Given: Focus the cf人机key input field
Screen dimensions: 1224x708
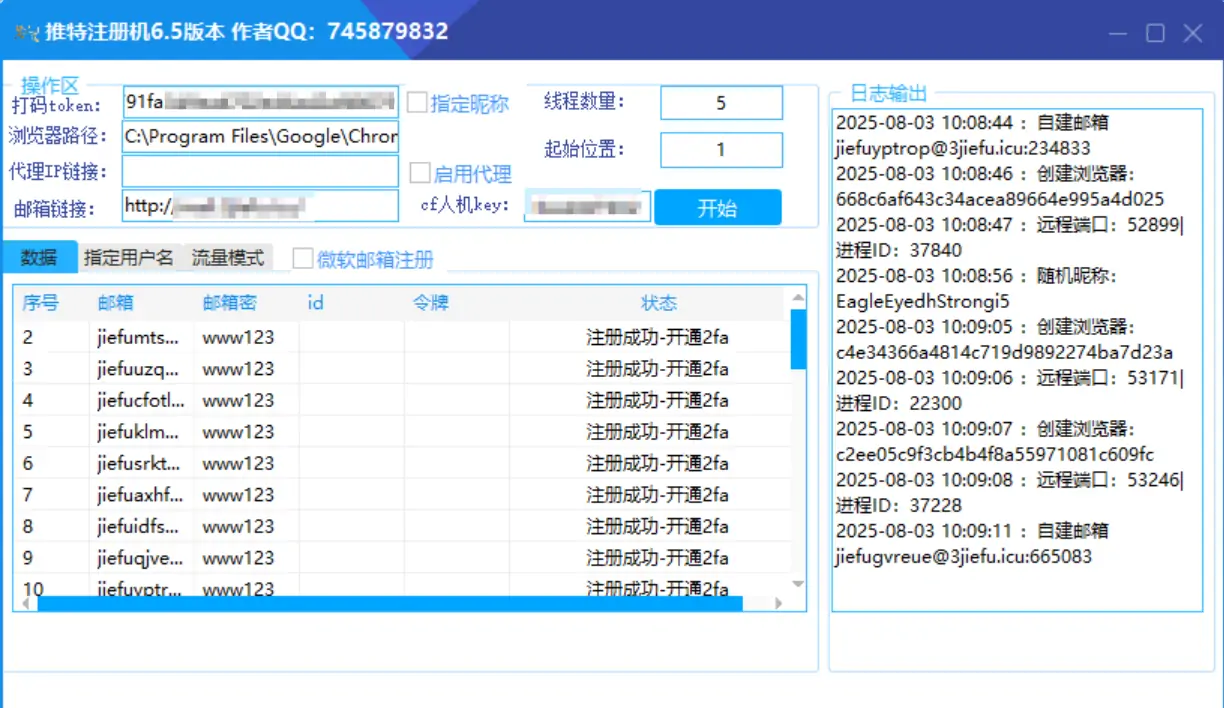Looking at the screenshot, I should pos(587,206).
